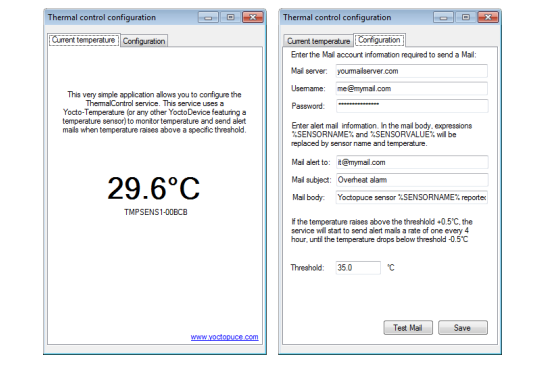The image size is (550, 367).
Task: Close the right Thermal control window
Action: [x=488, y=17]
